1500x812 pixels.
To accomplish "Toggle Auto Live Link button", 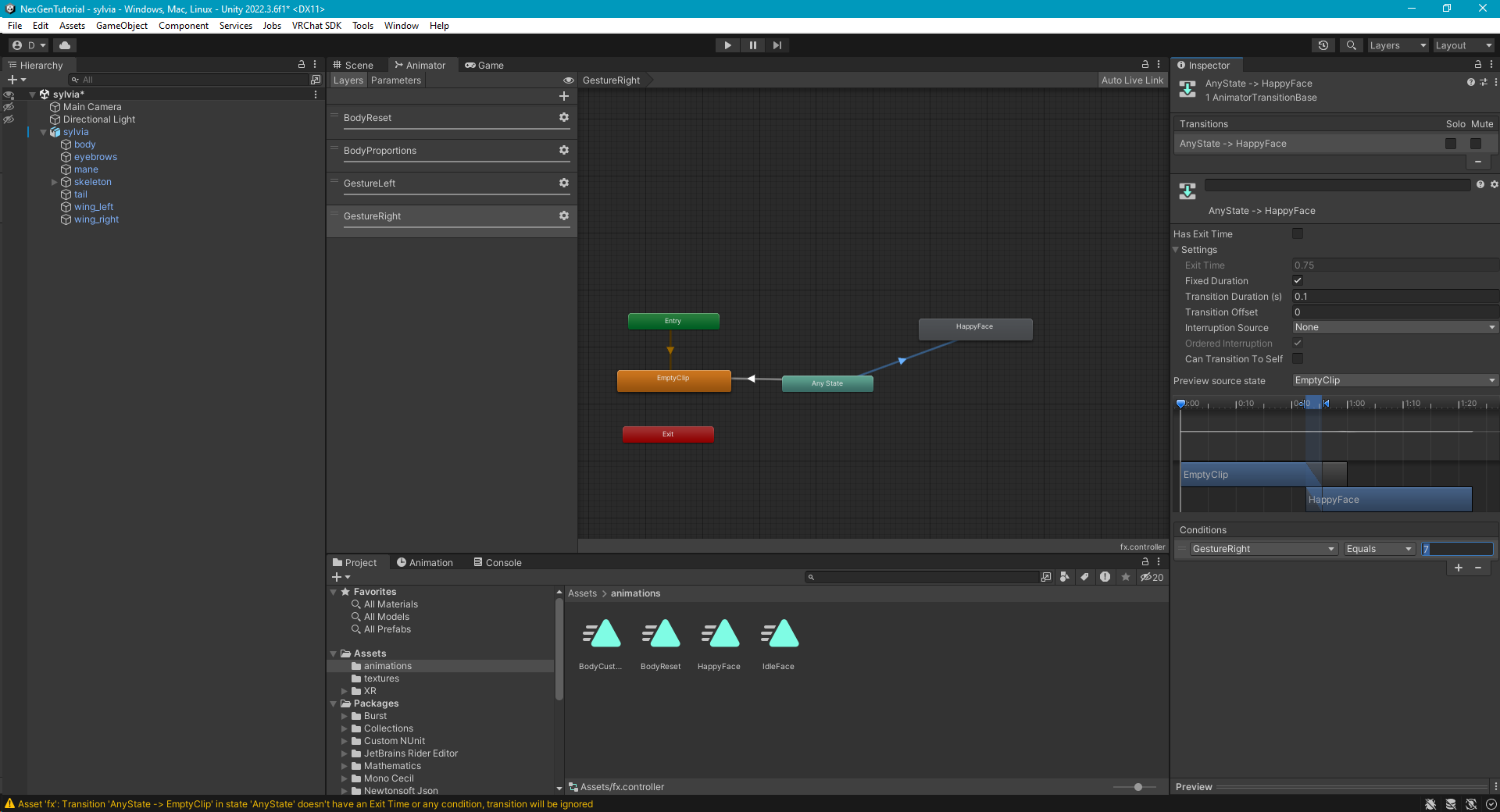I will [x=1132, y=80].
